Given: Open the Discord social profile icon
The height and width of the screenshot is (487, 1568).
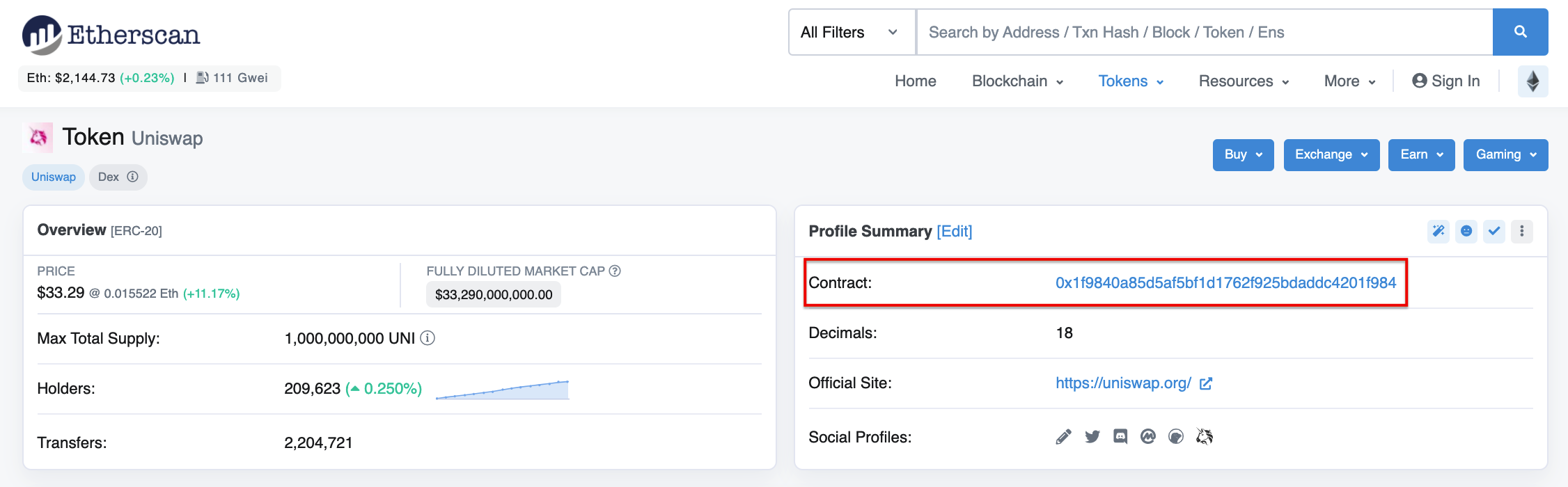Looking at the screenshot, I should coord(1120,437).
